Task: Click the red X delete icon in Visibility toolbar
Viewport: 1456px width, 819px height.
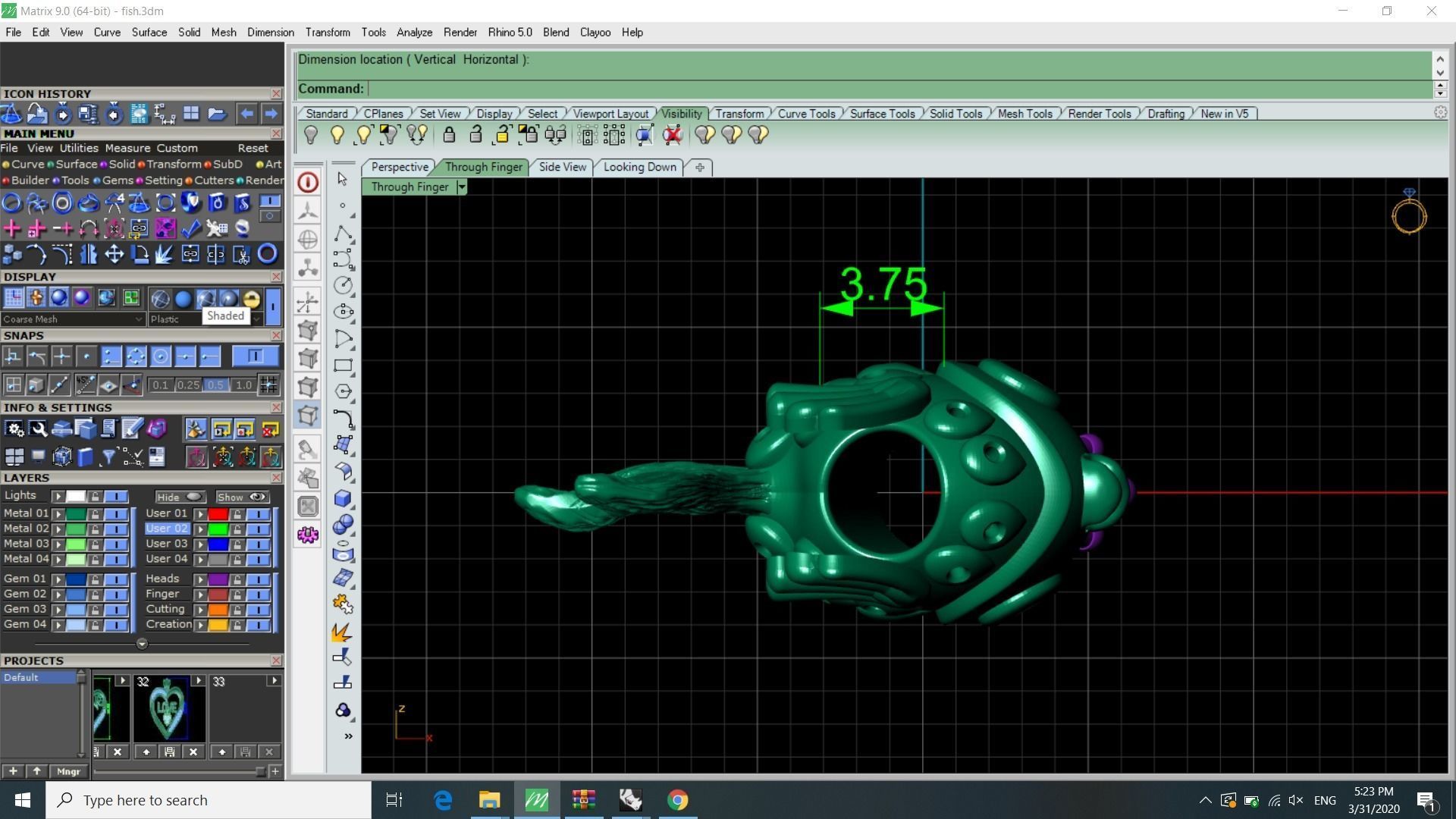Action: (672, 135)
